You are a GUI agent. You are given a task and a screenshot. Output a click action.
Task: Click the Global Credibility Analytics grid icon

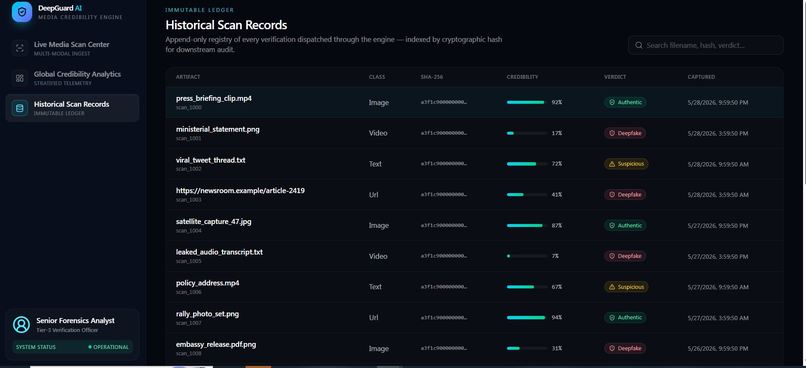(20, 78)
